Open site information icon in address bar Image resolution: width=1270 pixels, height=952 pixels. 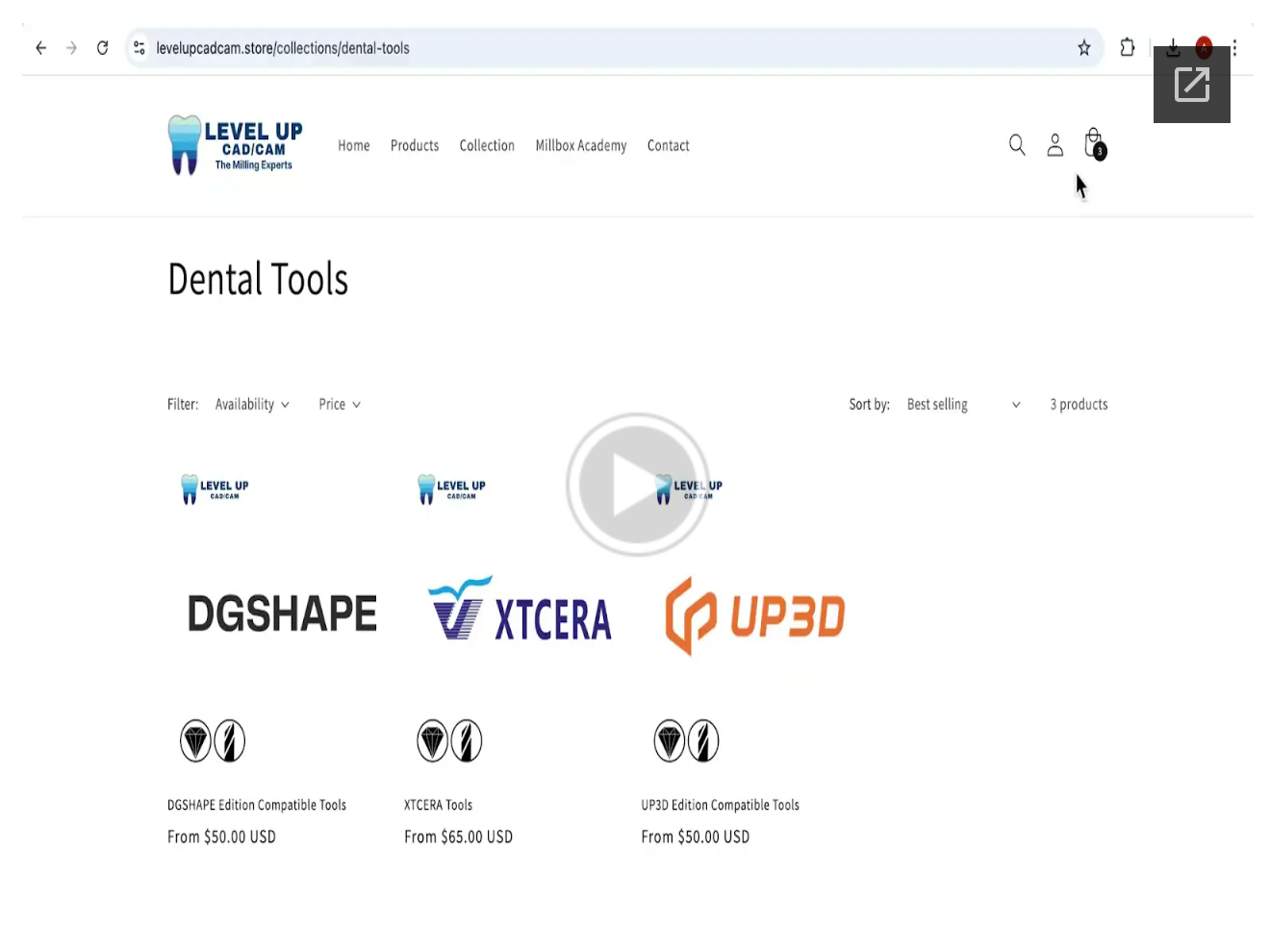140,48
